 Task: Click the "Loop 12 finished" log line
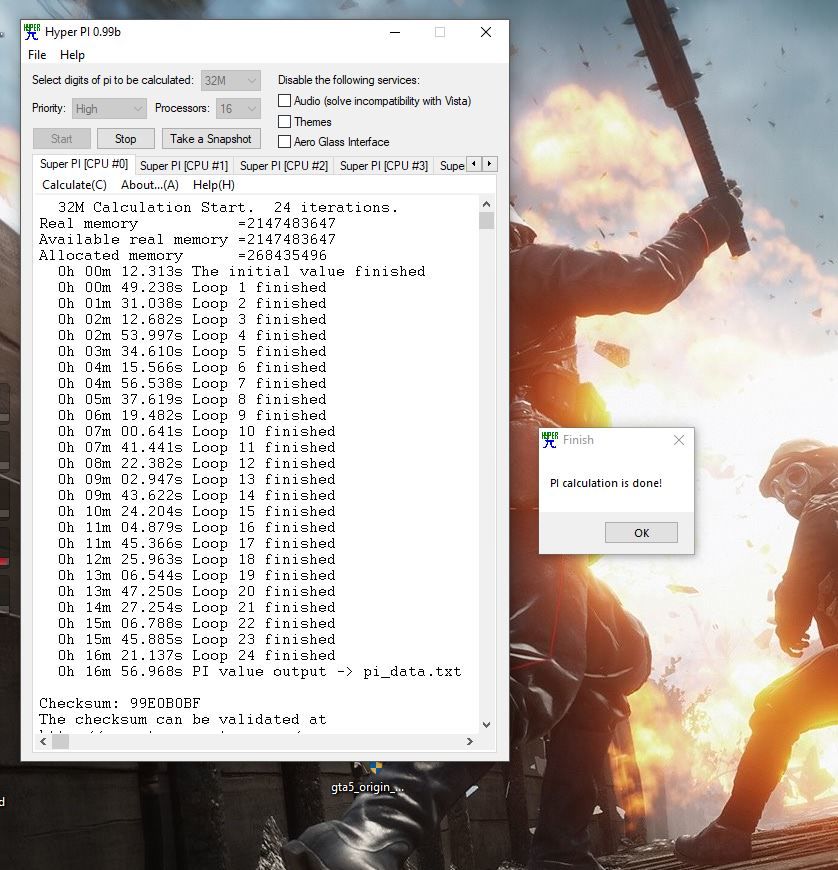pyautogui.click(x=196, y=463)
